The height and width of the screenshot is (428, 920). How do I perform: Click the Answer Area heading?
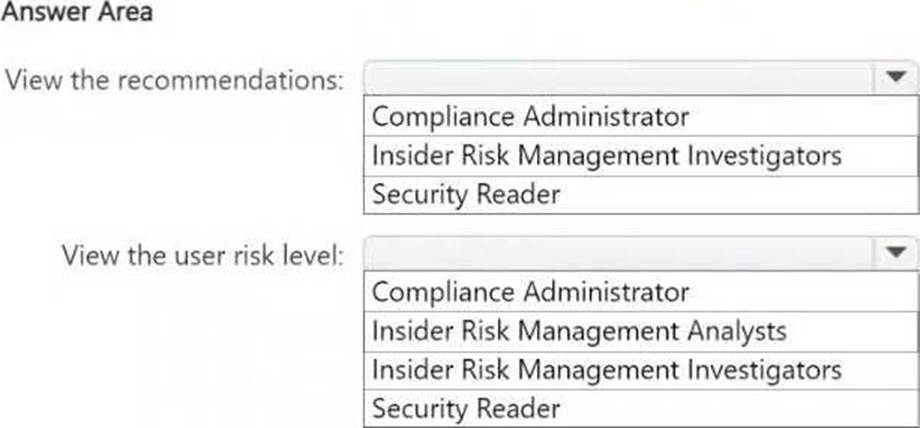(76, 14)
